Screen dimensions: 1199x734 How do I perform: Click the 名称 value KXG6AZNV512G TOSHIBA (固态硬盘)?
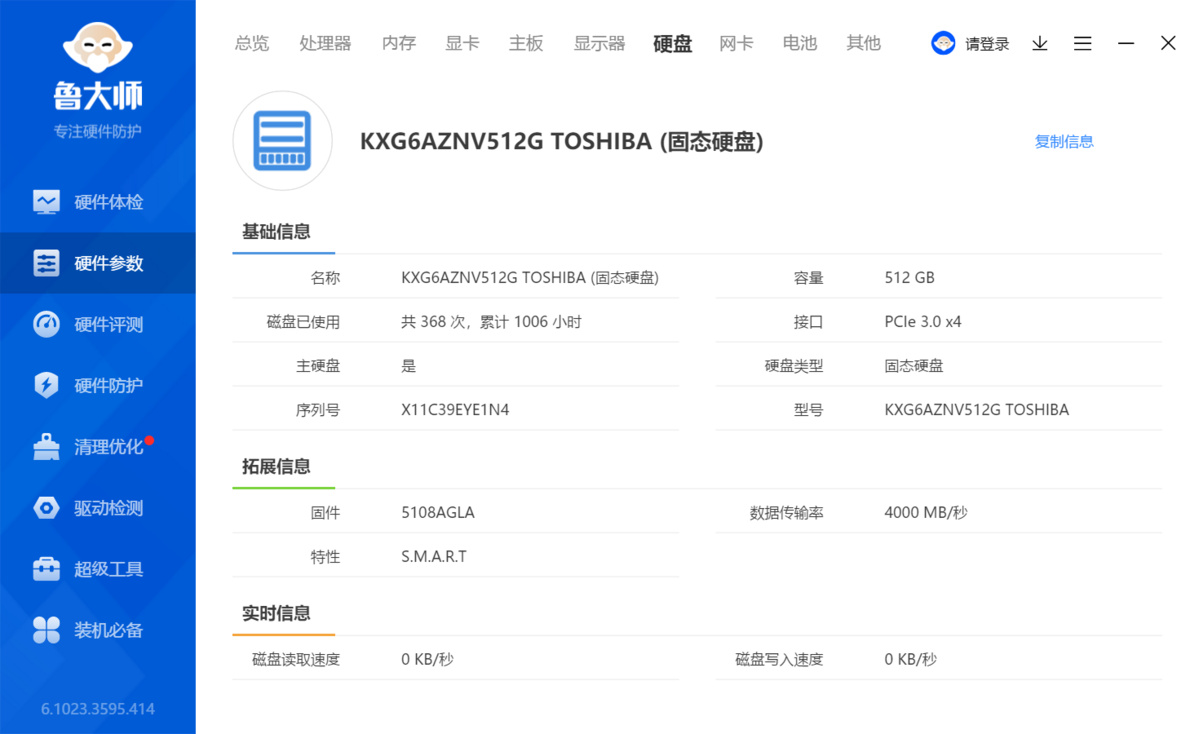pos(530,278)
